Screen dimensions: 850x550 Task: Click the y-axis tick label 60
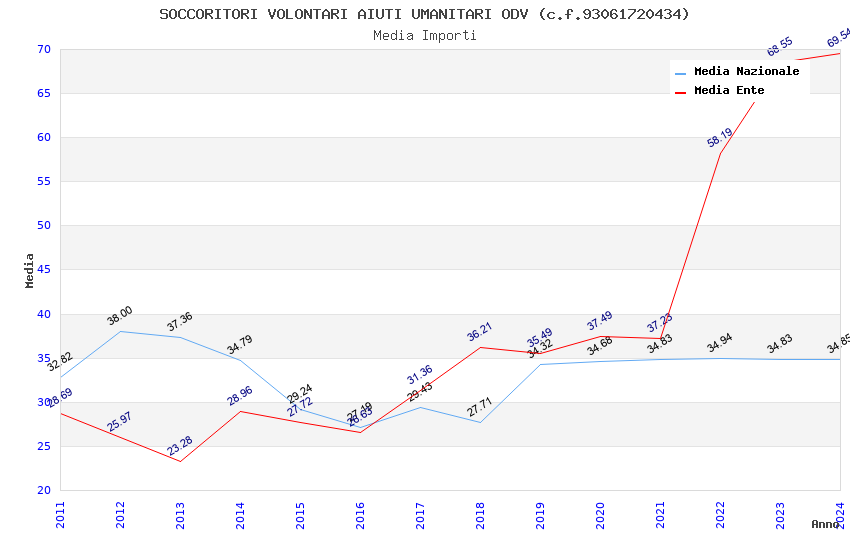pos(44,137)
